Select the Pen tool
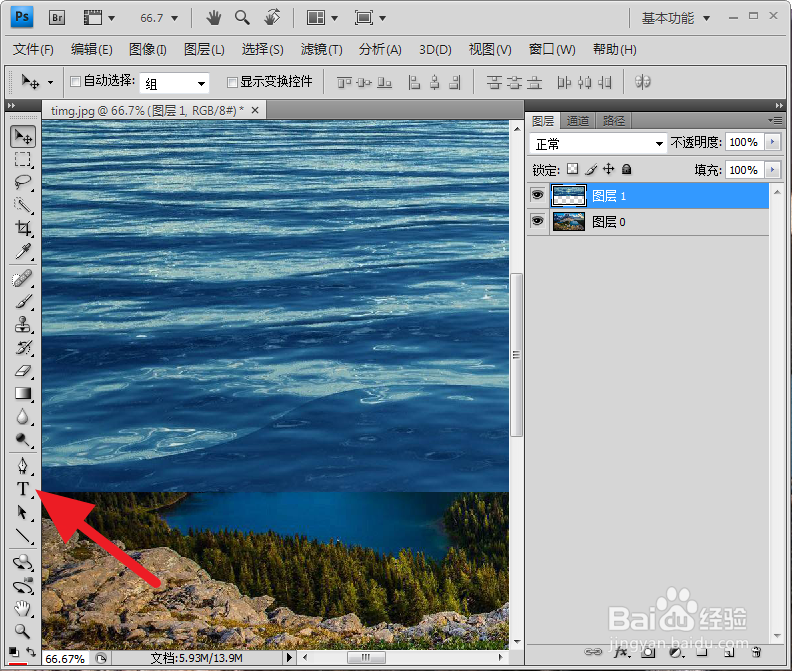 [23, 466]
